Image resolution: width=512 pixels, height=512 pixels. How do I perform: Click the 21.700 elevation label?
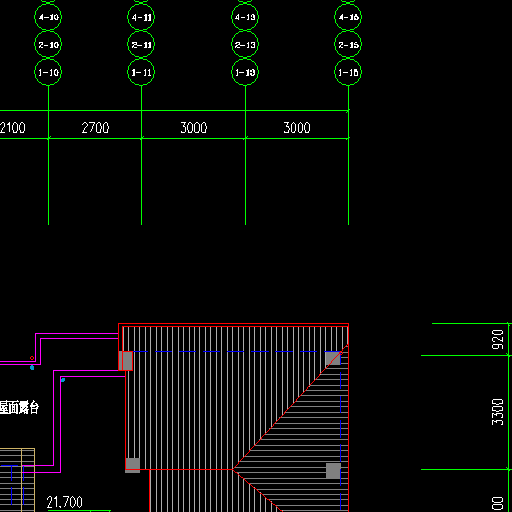tap(64, 502)
